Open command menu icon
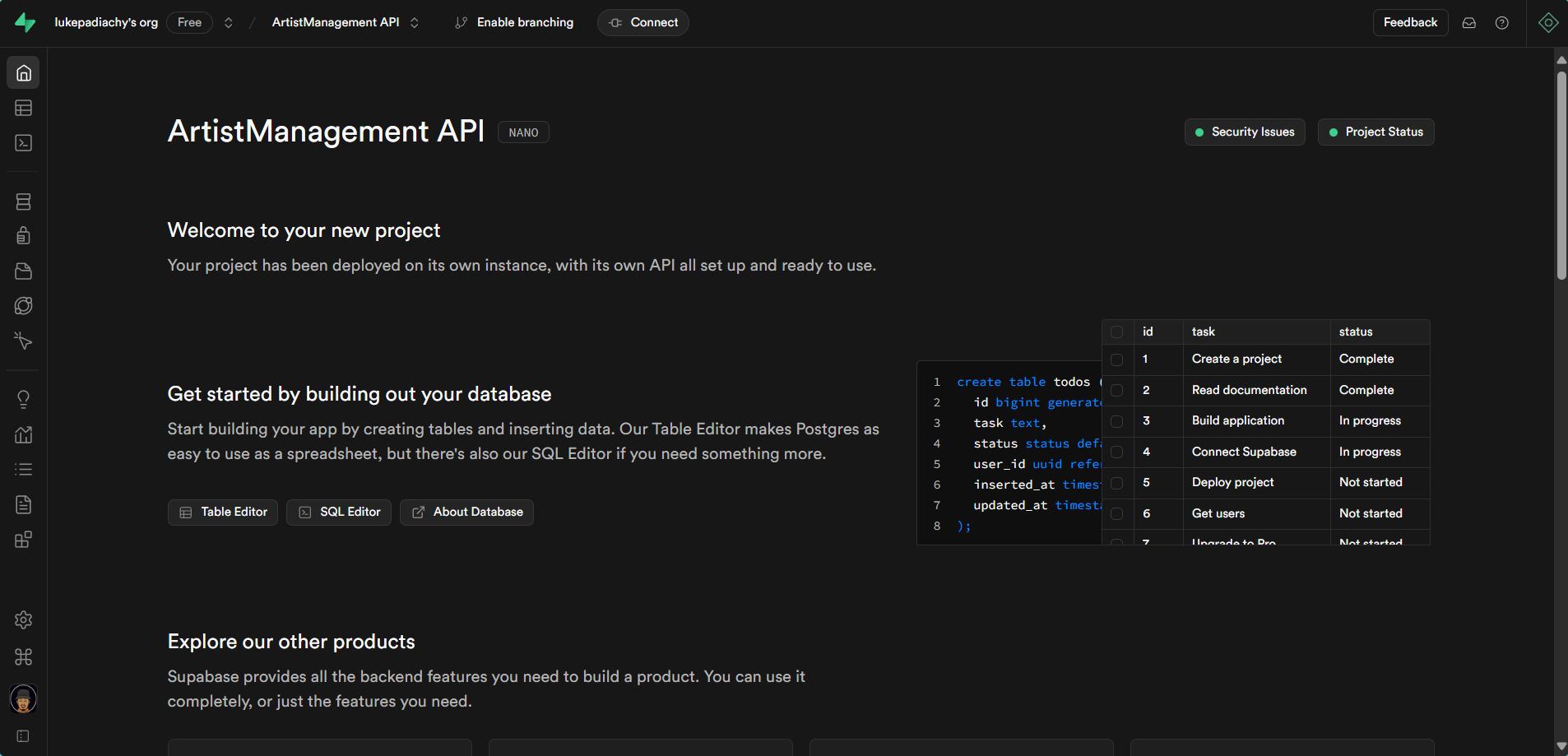Viewport: 1568px width, 756px height. (x=24, y=657)
